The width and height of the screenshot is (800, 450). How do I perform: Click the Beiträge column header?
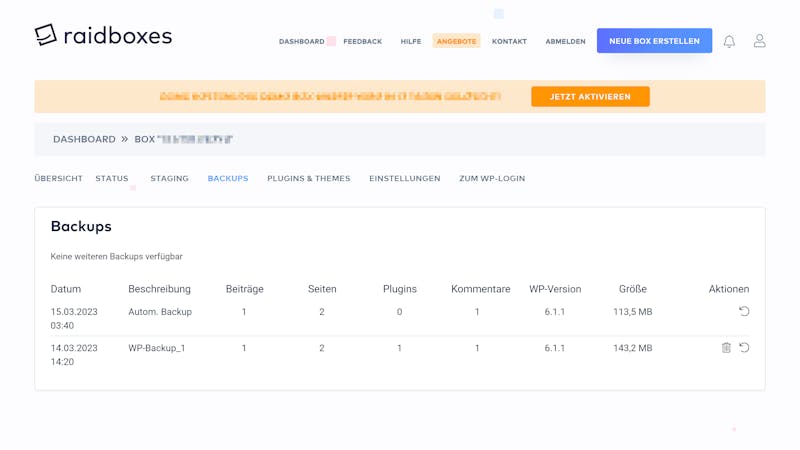tap(244, 289)
